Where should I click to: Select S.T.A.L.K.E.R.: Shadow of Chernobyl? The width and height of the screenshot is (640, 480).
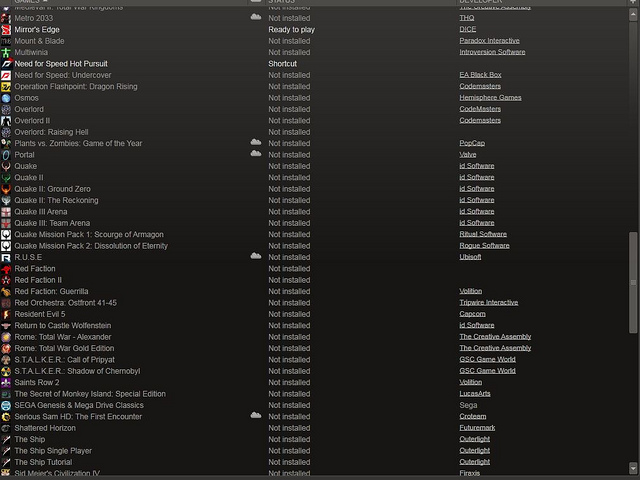coord(77,371)
